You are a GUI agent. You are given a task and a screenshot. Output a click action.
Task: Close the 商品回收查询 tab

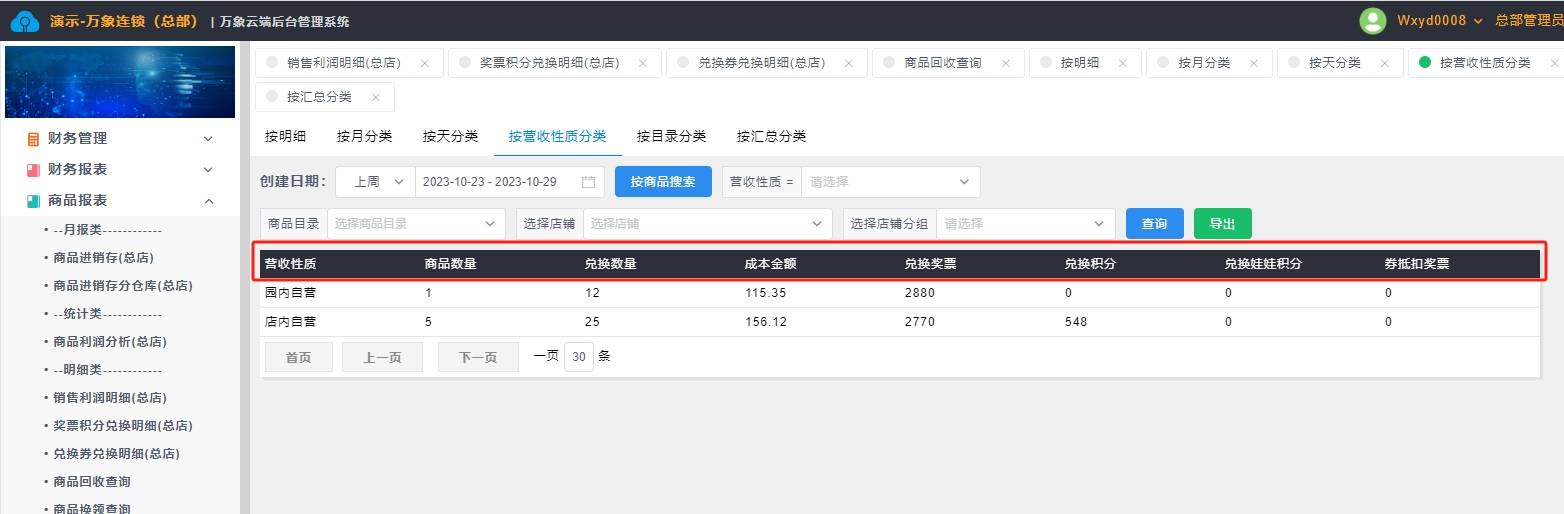point(1005,63)
